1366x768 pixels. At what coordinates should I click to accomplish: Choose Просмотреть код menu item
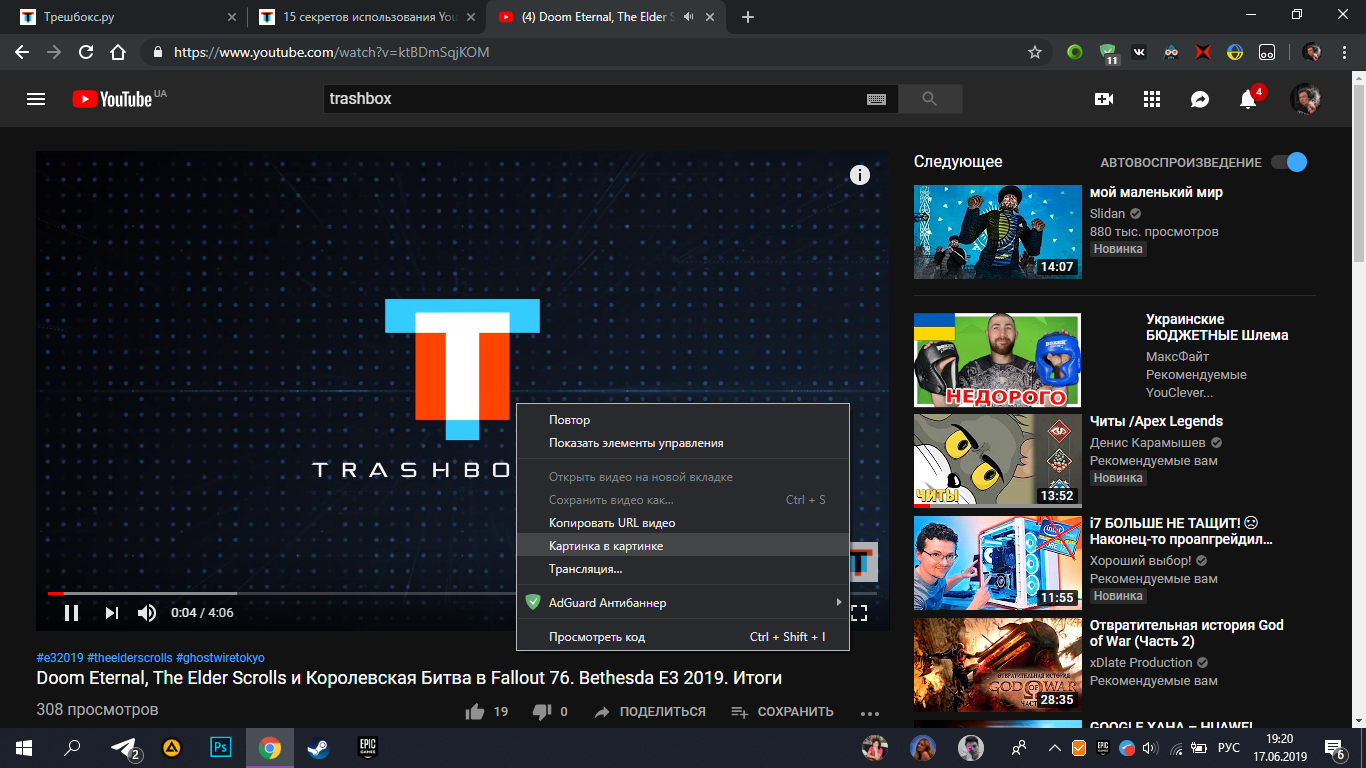683,637
